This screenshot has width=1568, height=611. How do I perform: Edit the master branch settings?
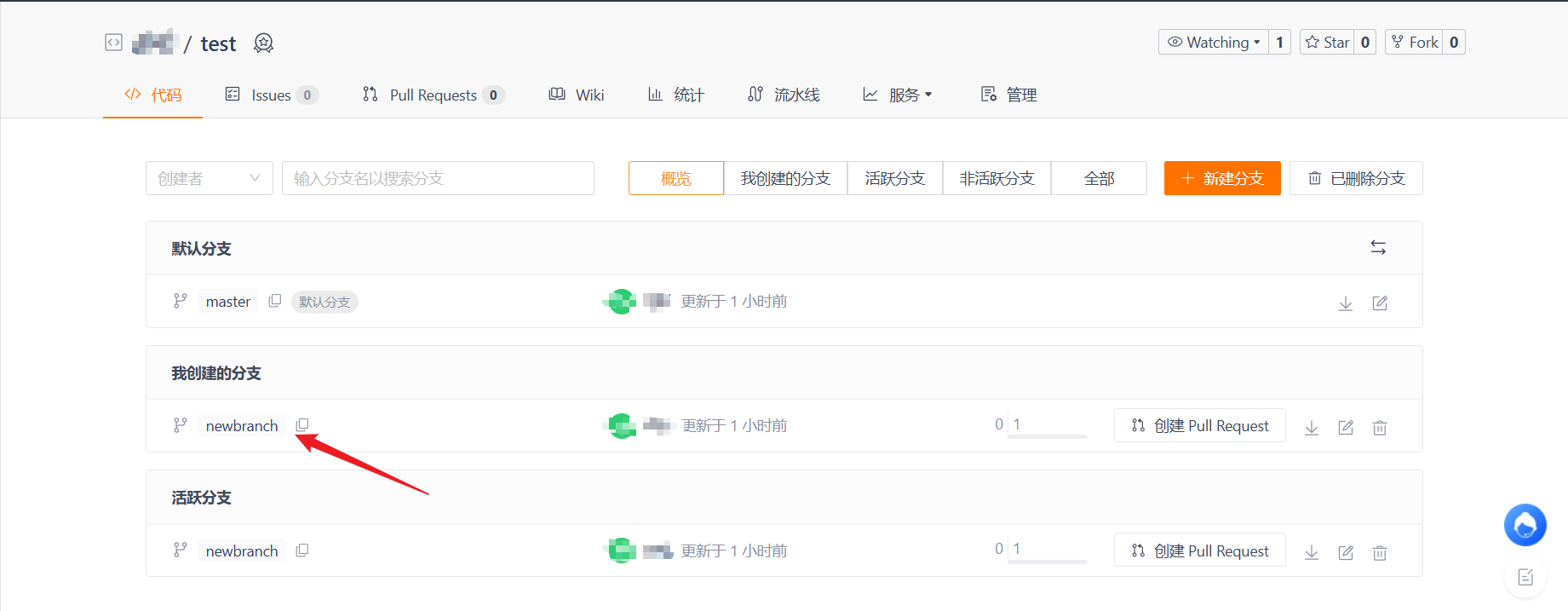tap(1380, 303)
